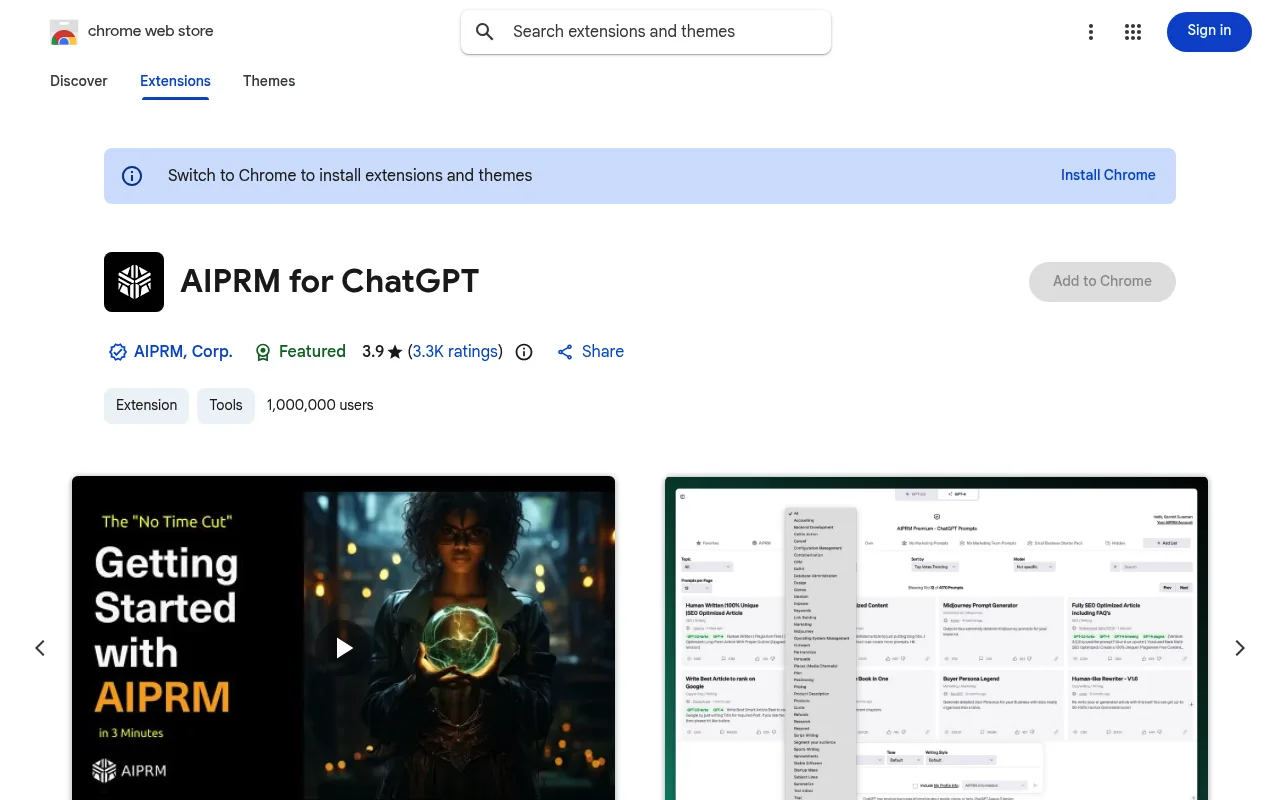This screenshot has width=1280, height=800.
Task: Click the Switch to Chrome banner text
Action: [350, 176]
